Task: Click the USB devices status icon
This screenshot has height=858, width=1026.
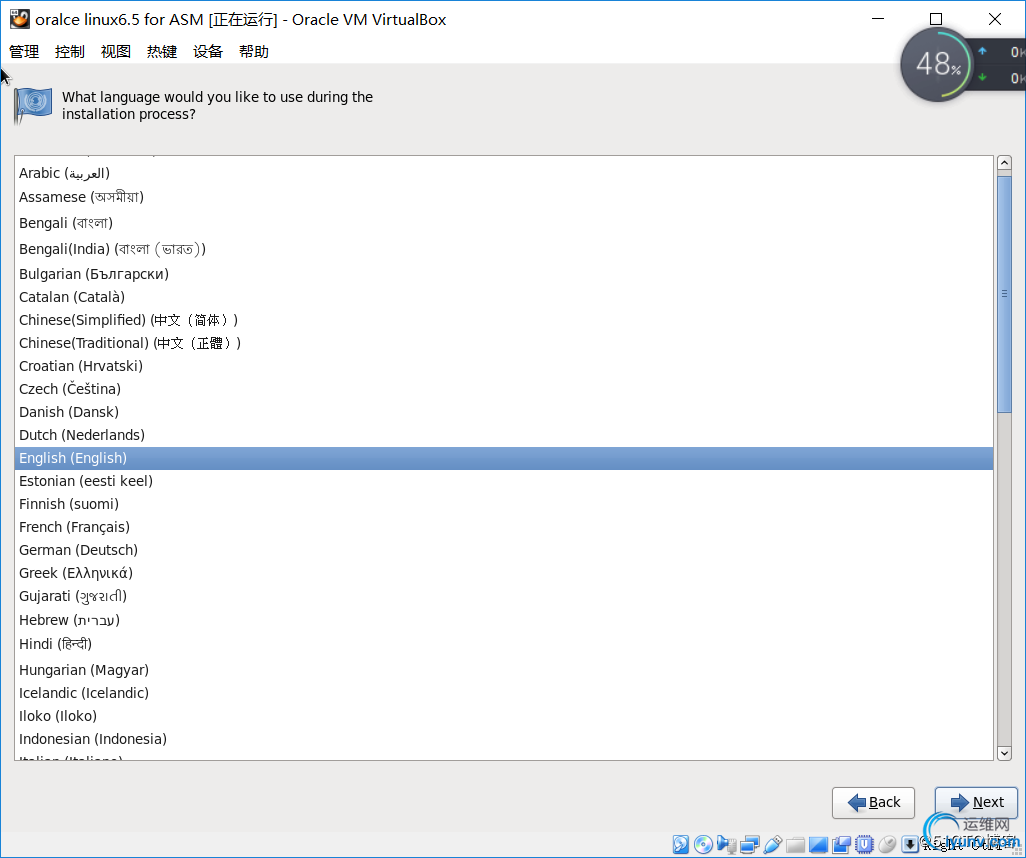Action: (x=773, y=844)
